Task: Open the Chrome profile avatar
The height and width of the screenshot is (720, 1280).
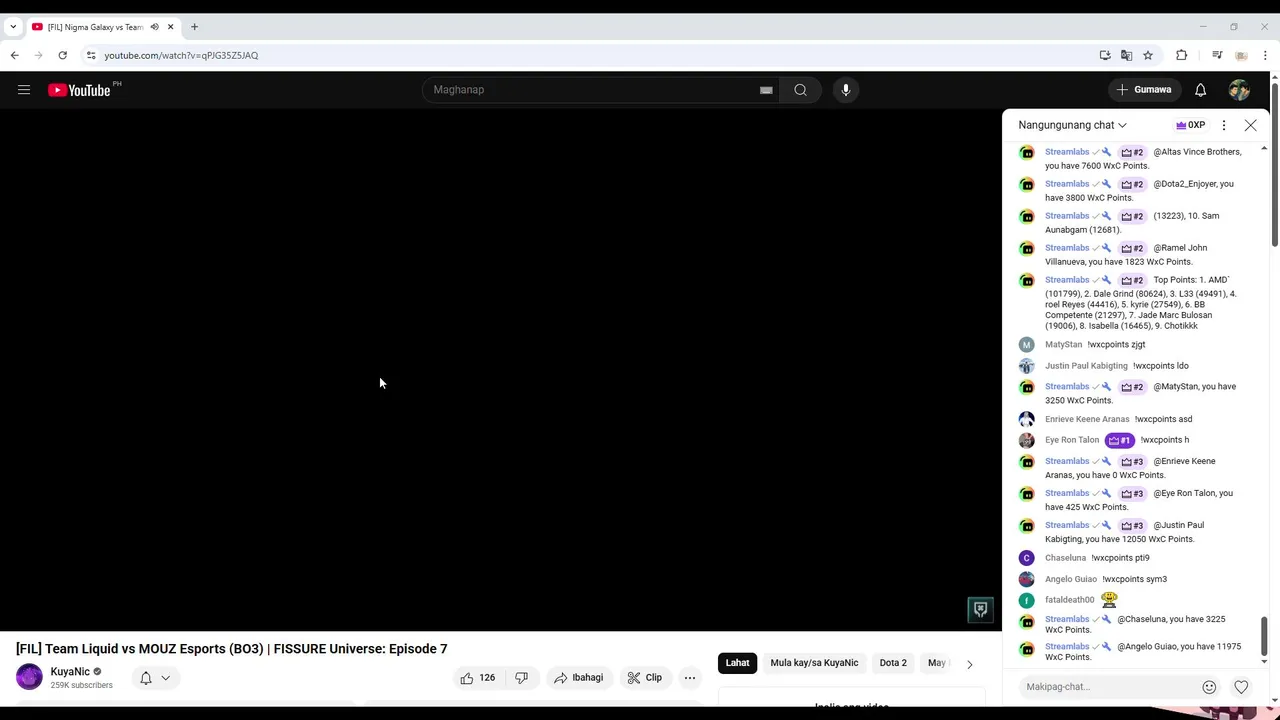Action: pyautogui.click(x=1241, y=55)
